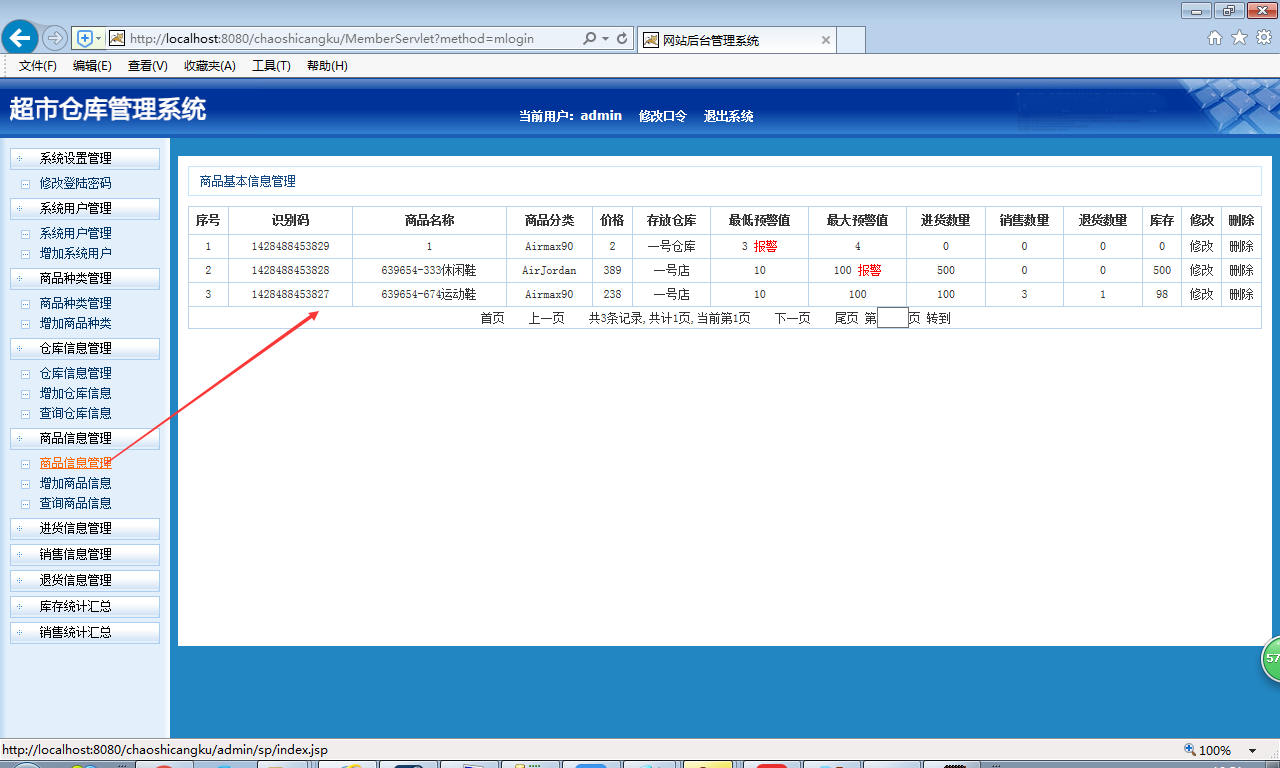Click 修改口令 in the header
The width and height of the screenshot is (1280, 768).
pos(663,116)
